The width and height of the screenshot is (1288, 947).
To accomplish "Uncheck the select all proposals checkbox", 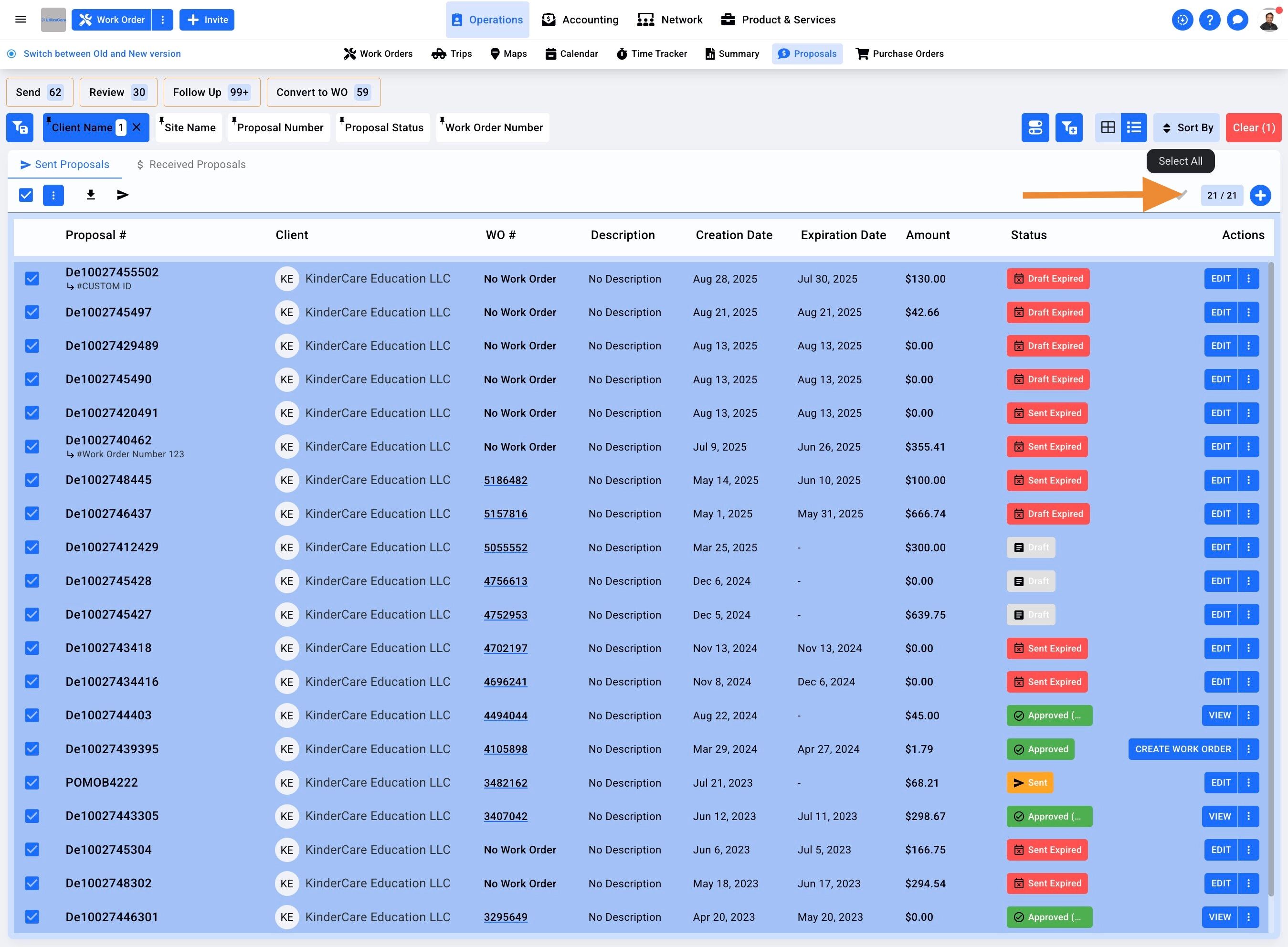I will tap(26, 195).
